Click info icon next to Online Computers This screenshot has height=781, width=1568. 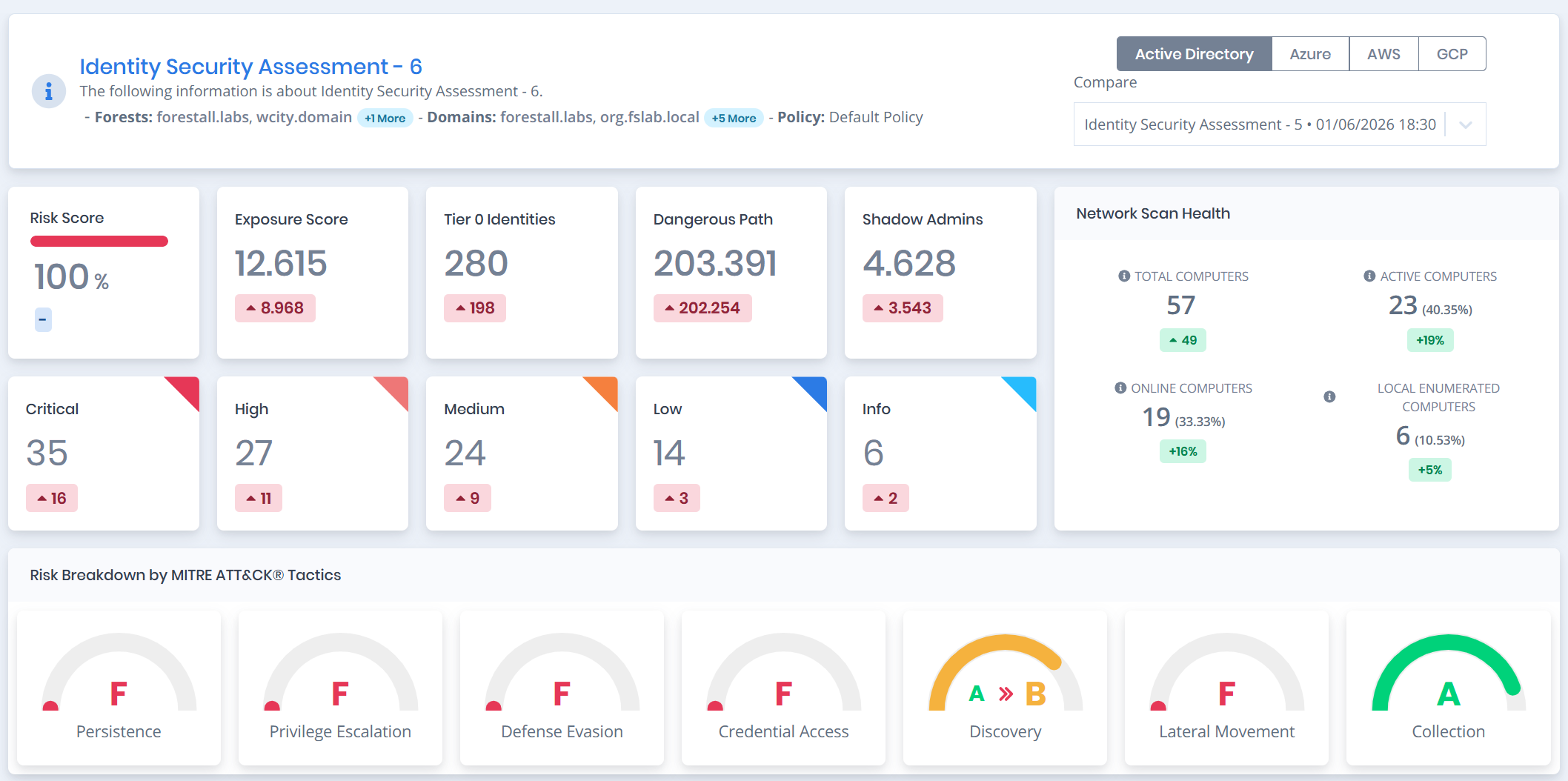(x=1120, y=388)
